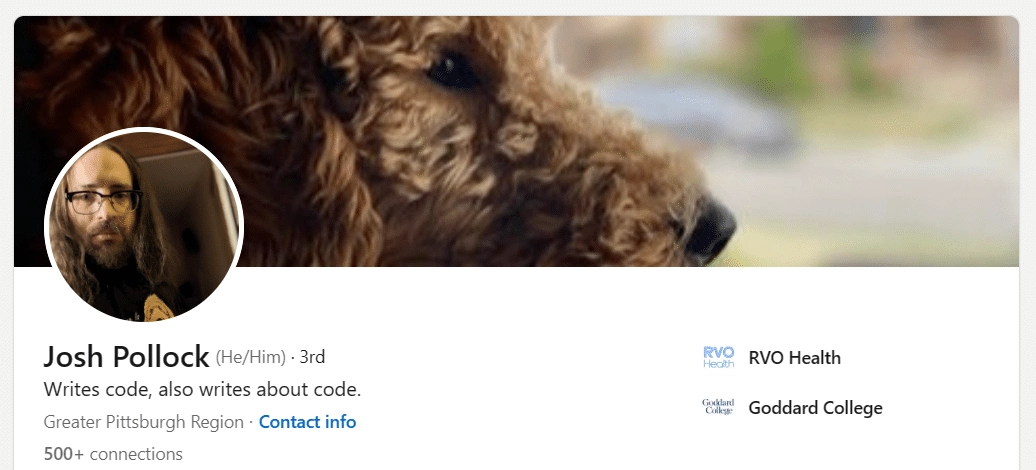This screenshot has height=470, width=1036.
Task: Click the dog cover banner image
Action: pyautogui.click(x=515, y=141)
